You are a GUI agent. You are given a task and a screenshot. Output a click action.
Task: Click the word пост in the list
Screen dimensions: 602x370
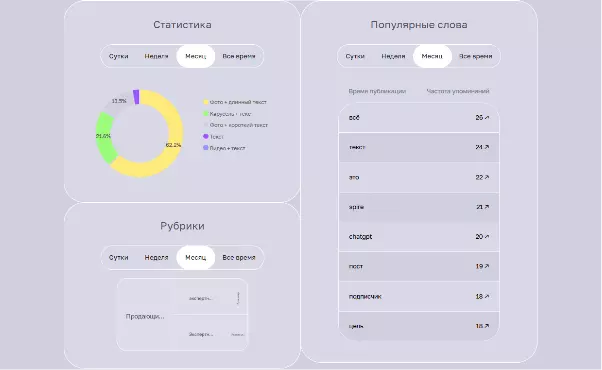[x=356, y=266]
